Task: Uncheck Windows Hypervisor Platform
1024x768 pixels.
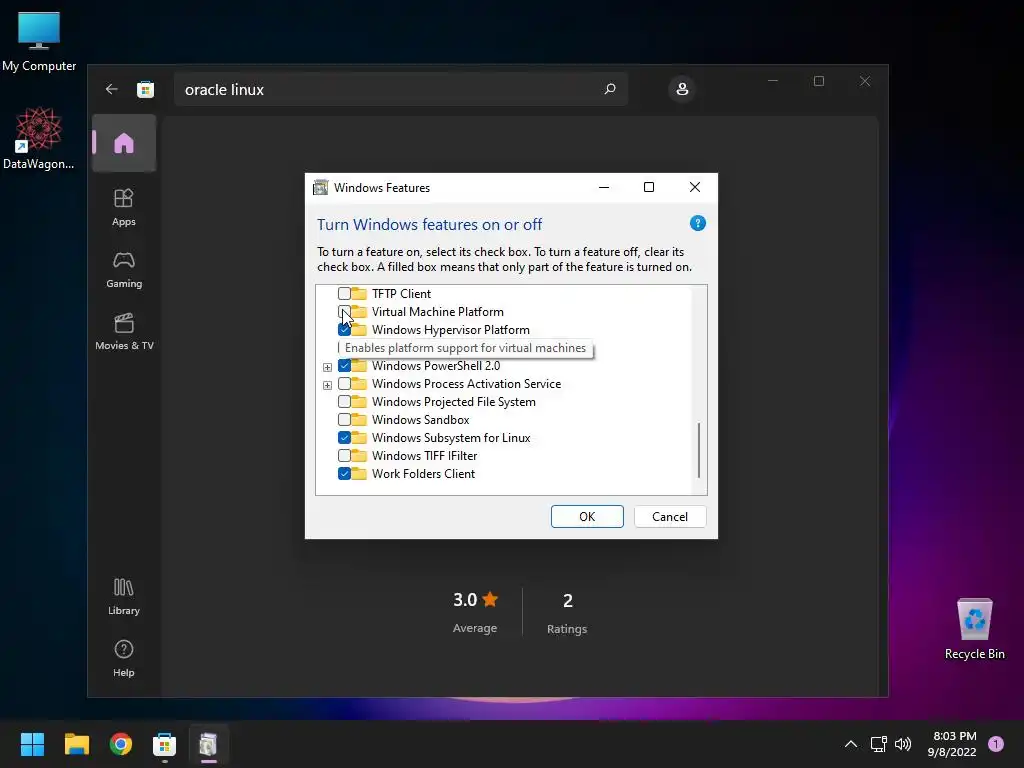Action: [344, 330]
